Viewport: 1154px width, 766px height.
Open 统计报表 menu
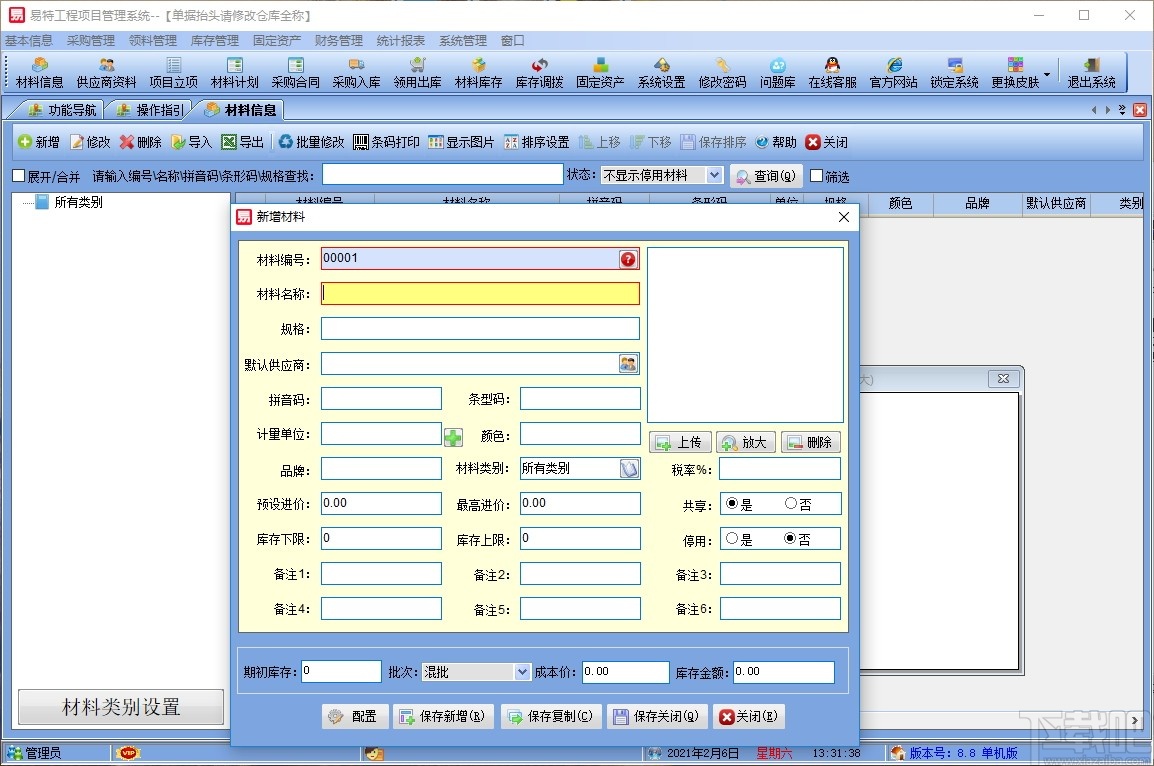[x=400, y=40]
